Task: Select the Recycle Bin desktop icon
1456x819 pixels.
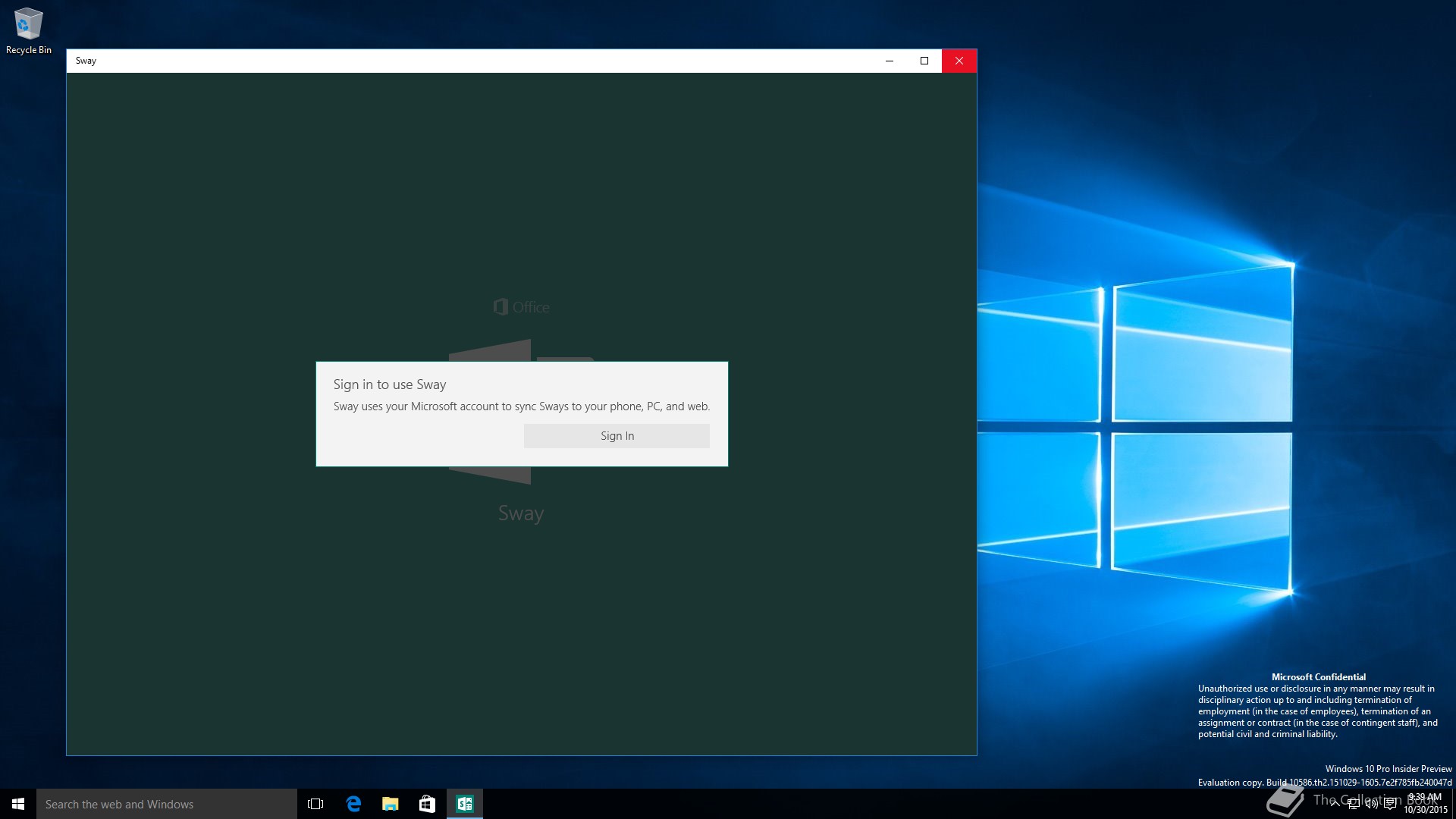Action: pos(28,31)
